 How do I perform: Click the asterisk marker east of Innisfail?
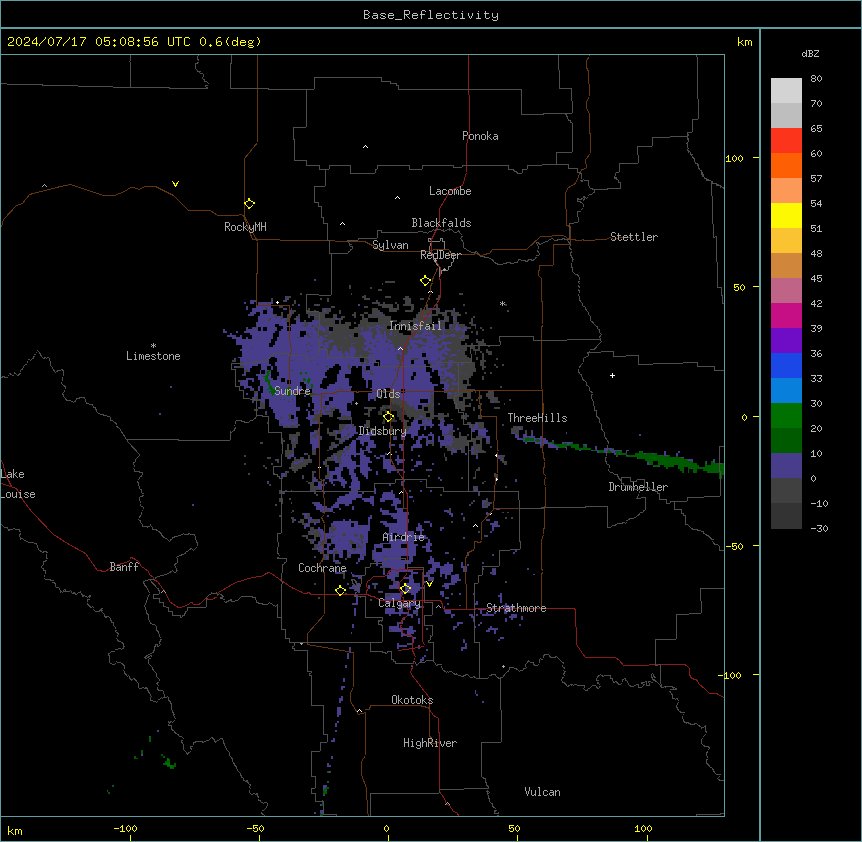pos(502,303)
